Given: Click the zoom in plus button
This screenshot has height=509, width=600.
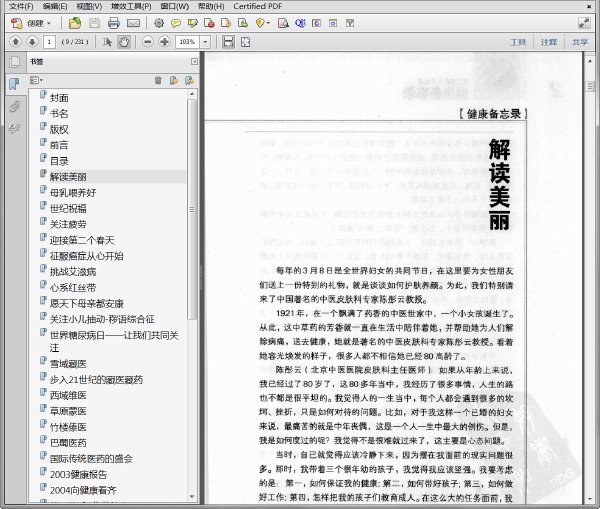Looking at the screenshot, I should [x=165, y=41].
